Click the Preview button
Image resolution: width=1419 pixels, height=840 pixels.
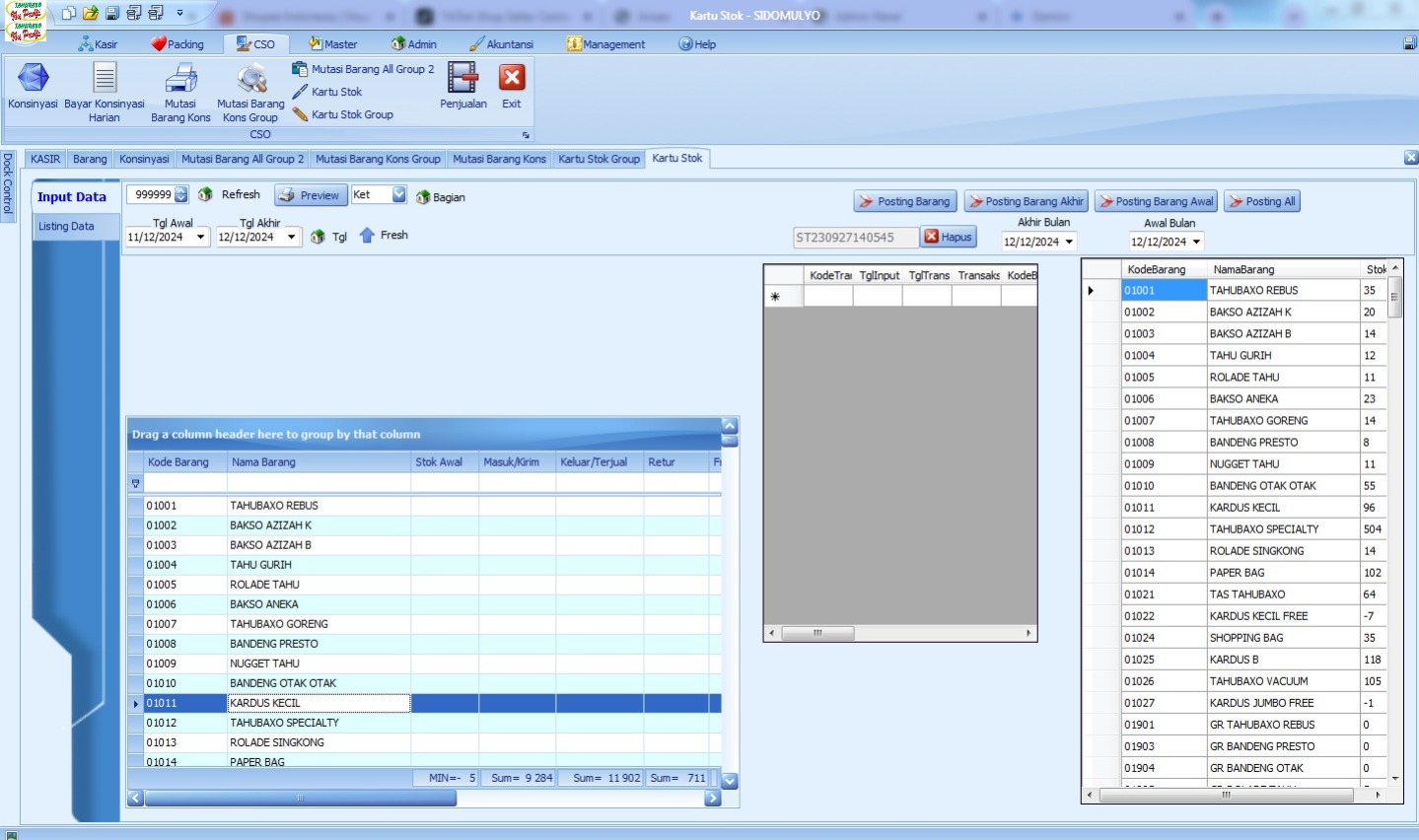[x=311, y=195]
